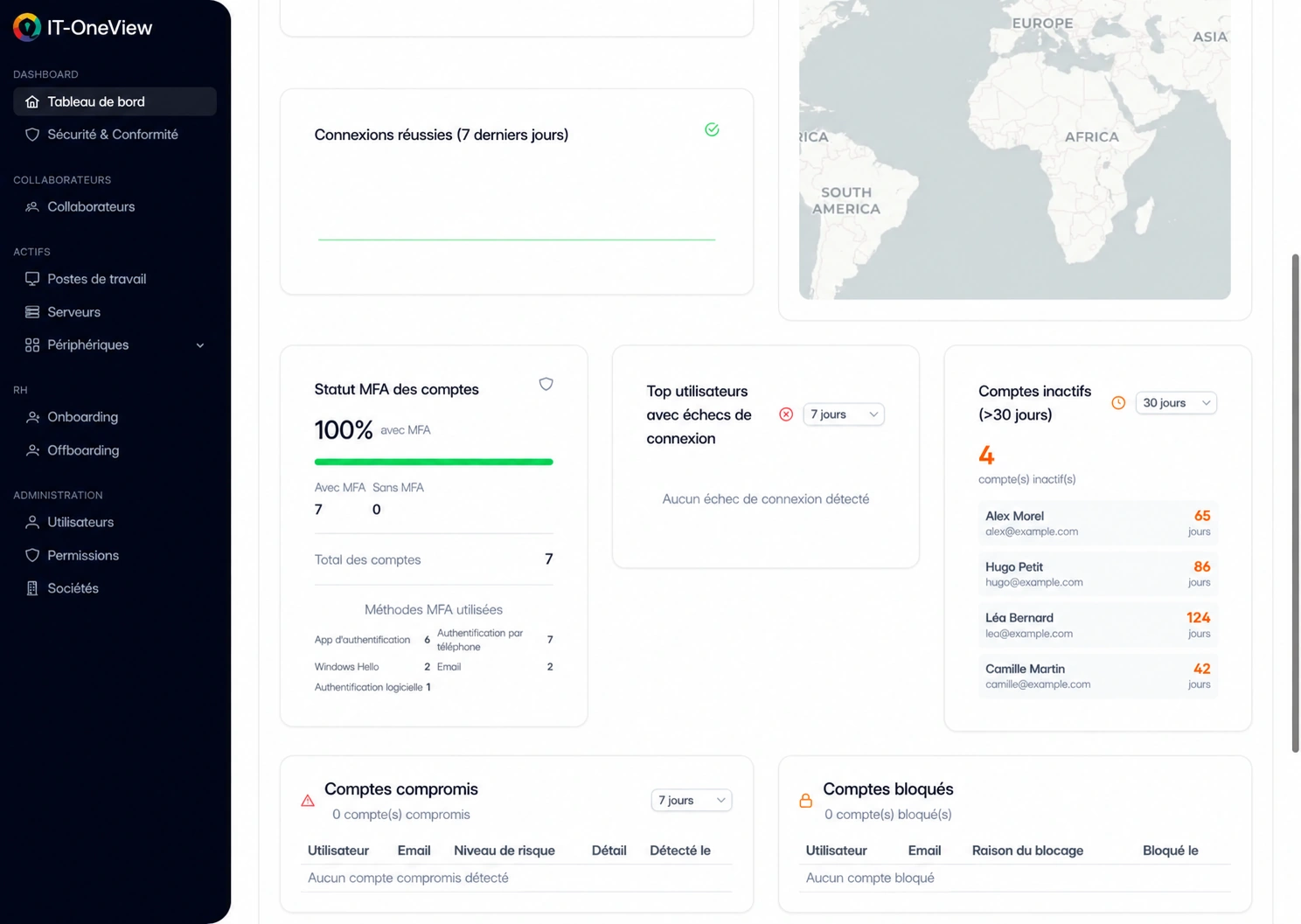The width and height of the screenshot is (1301, 924).
Task: Click the people icon beside Collaborateurs
Action: [32, 207]
